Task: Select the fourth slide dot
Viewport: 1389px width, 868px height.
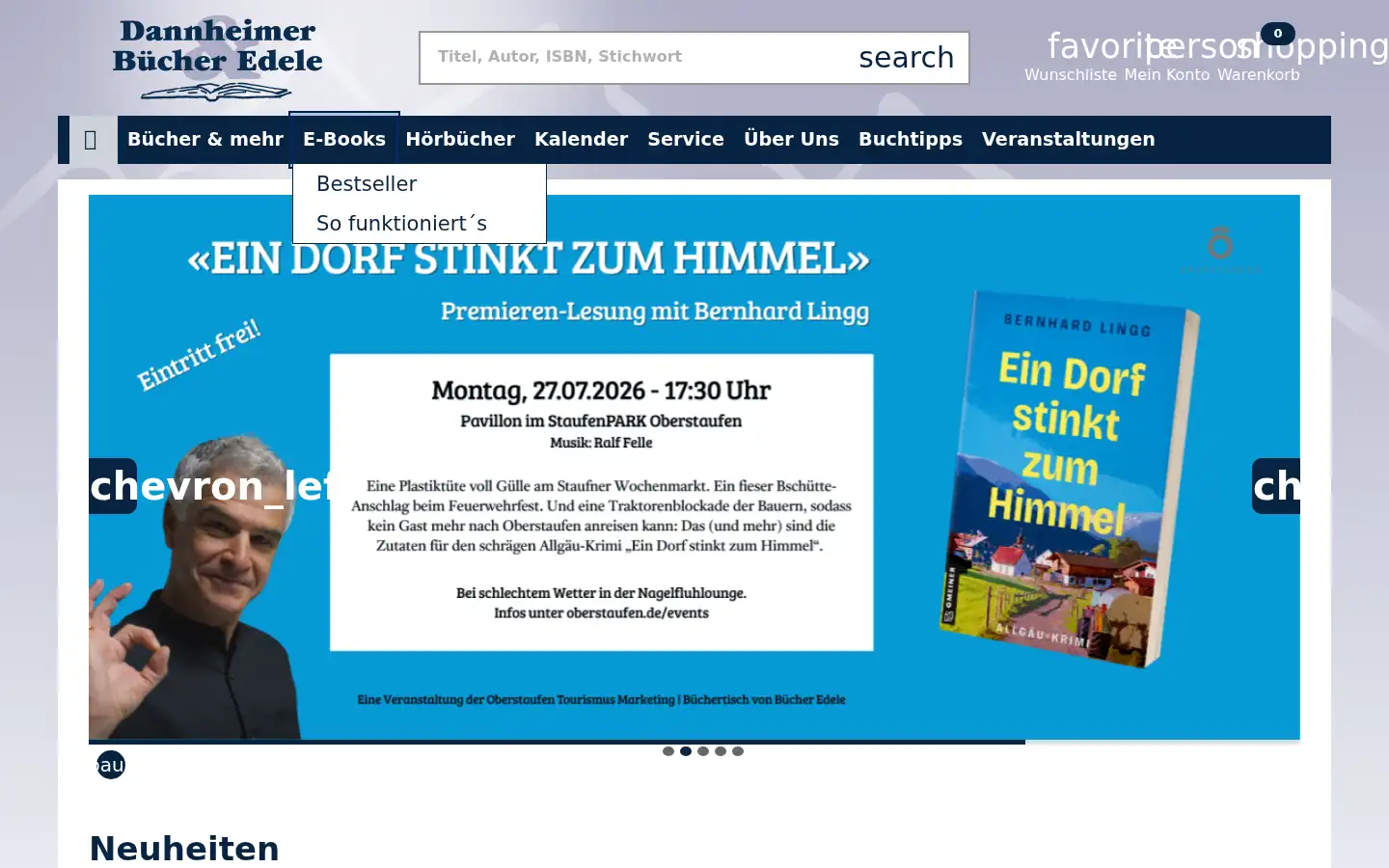Action: click(721, 751)
